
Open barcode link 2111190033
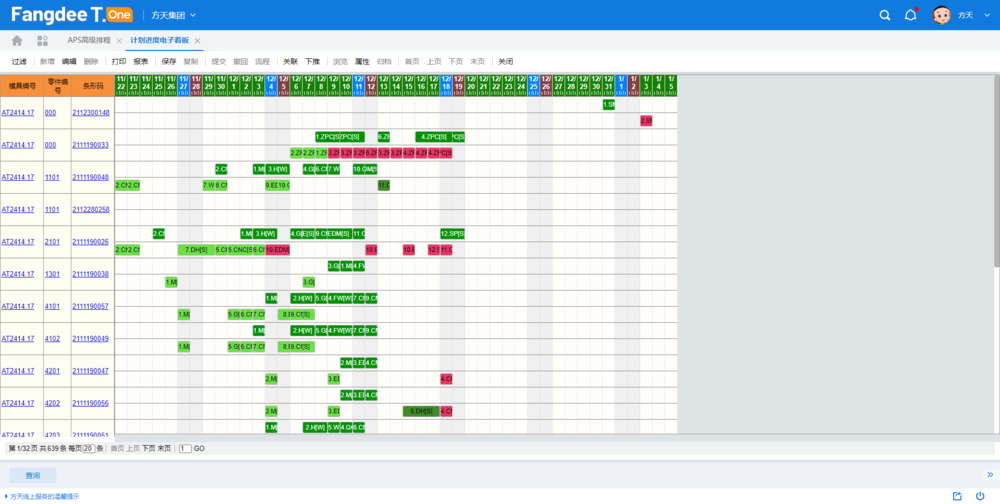tap(91, 145)
